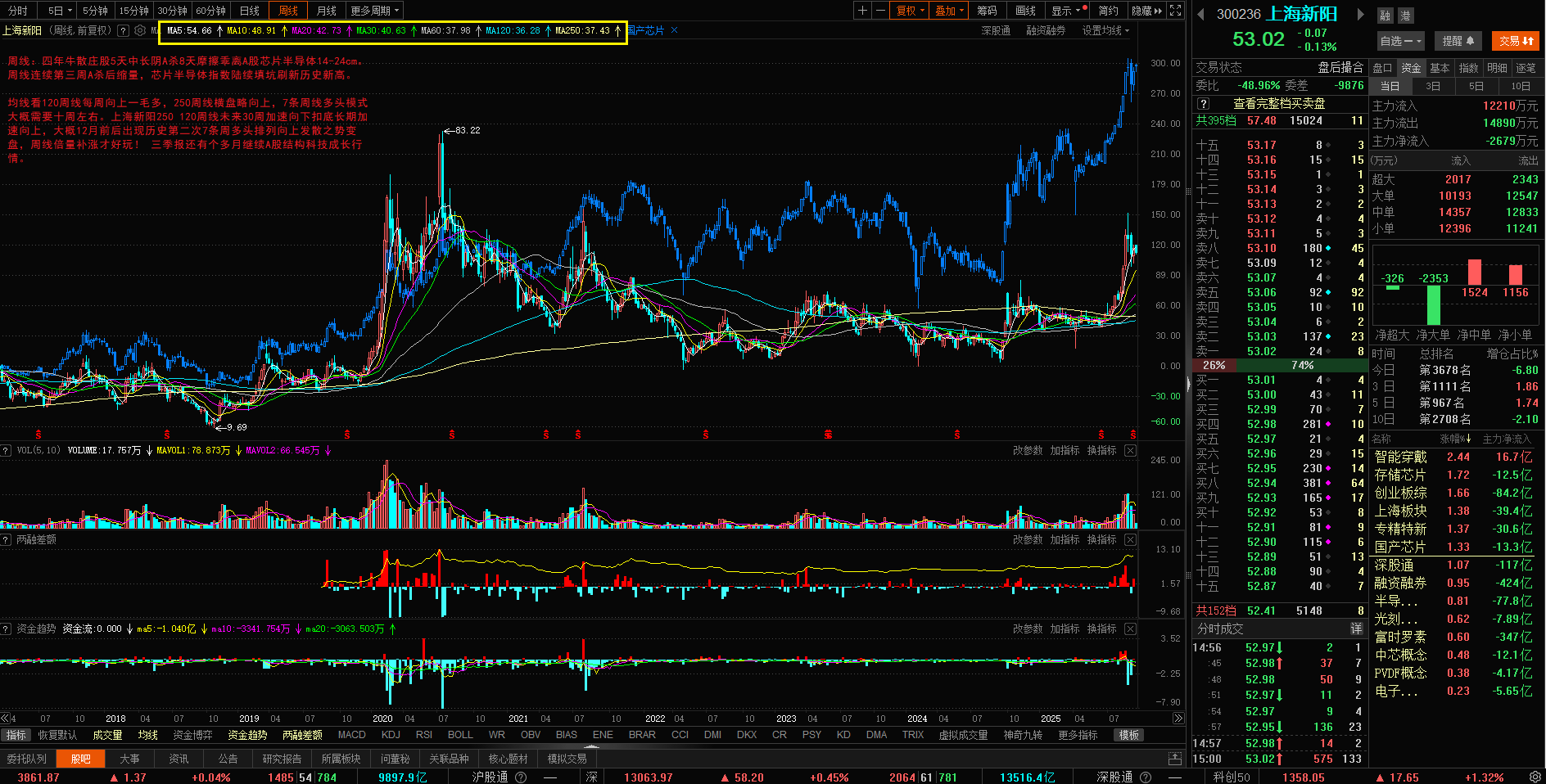Viewport: 1546px width, 784px height.
Task: Open help question mark beside chart title
Action: 123,30
